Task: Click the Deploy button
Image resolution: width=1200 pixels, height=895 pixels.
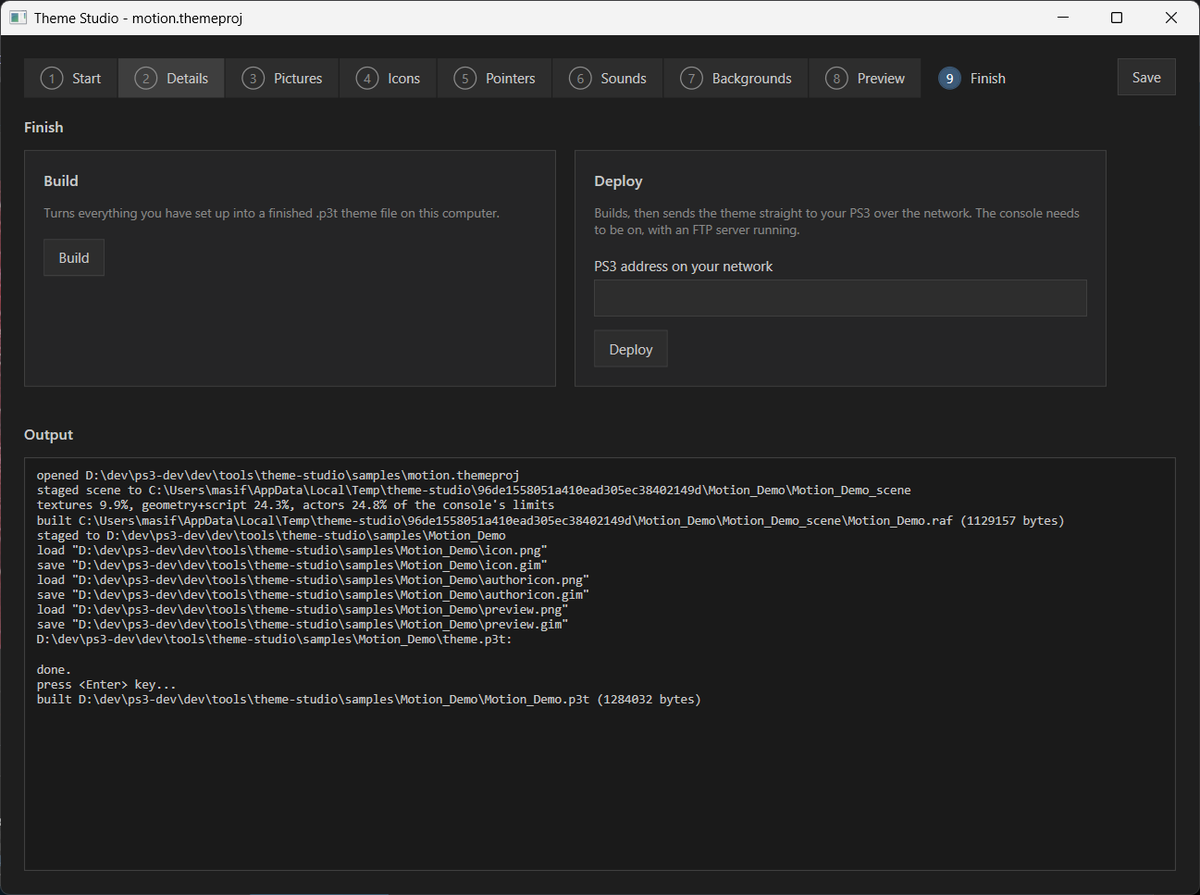Action: coord(631,349)
